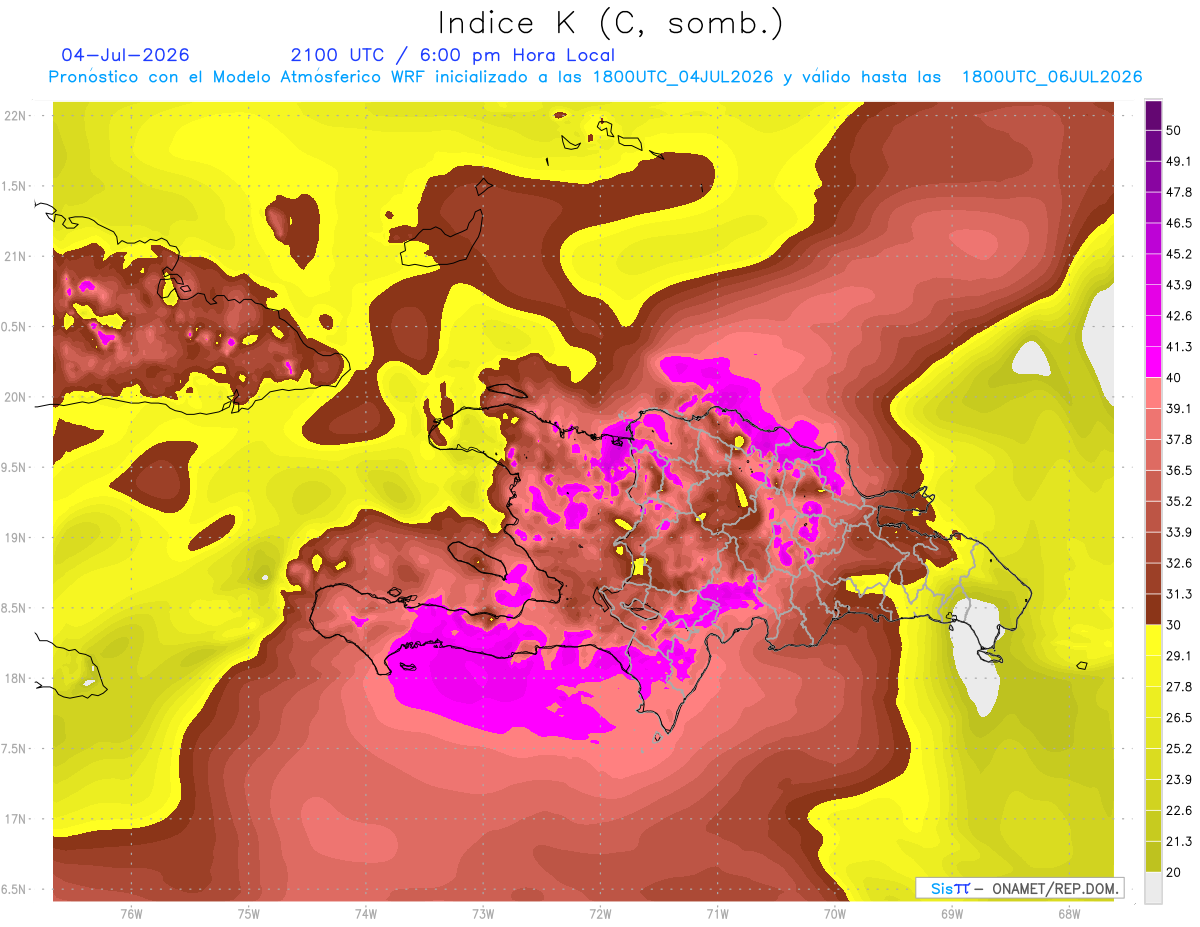The image size is (1200, 927).
Task: Pick the legend swatch between 30 and 31.3
Action: point(1154,609)
